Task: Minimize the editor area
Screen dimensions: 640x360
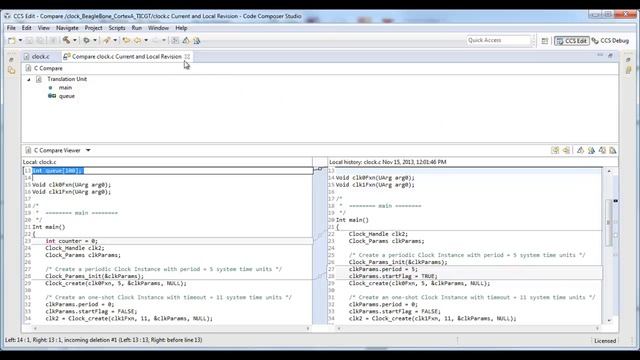Action: [x=600, y=55]
